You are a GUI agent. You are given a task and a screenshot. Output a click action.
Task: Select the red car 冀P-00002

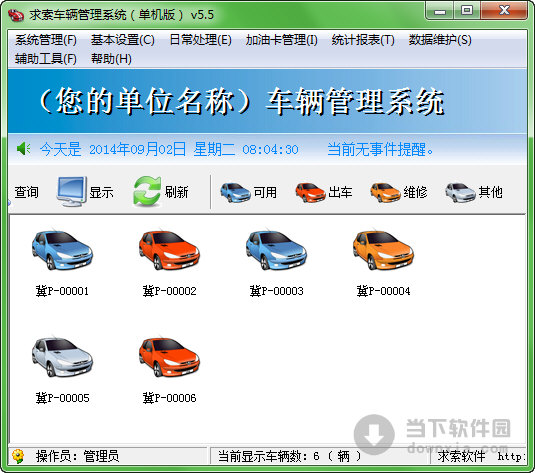point(169,250)
